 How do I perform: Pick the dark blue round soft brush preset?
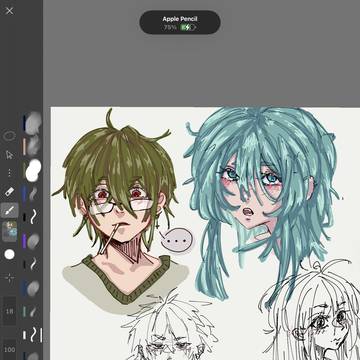coord(31,288)
